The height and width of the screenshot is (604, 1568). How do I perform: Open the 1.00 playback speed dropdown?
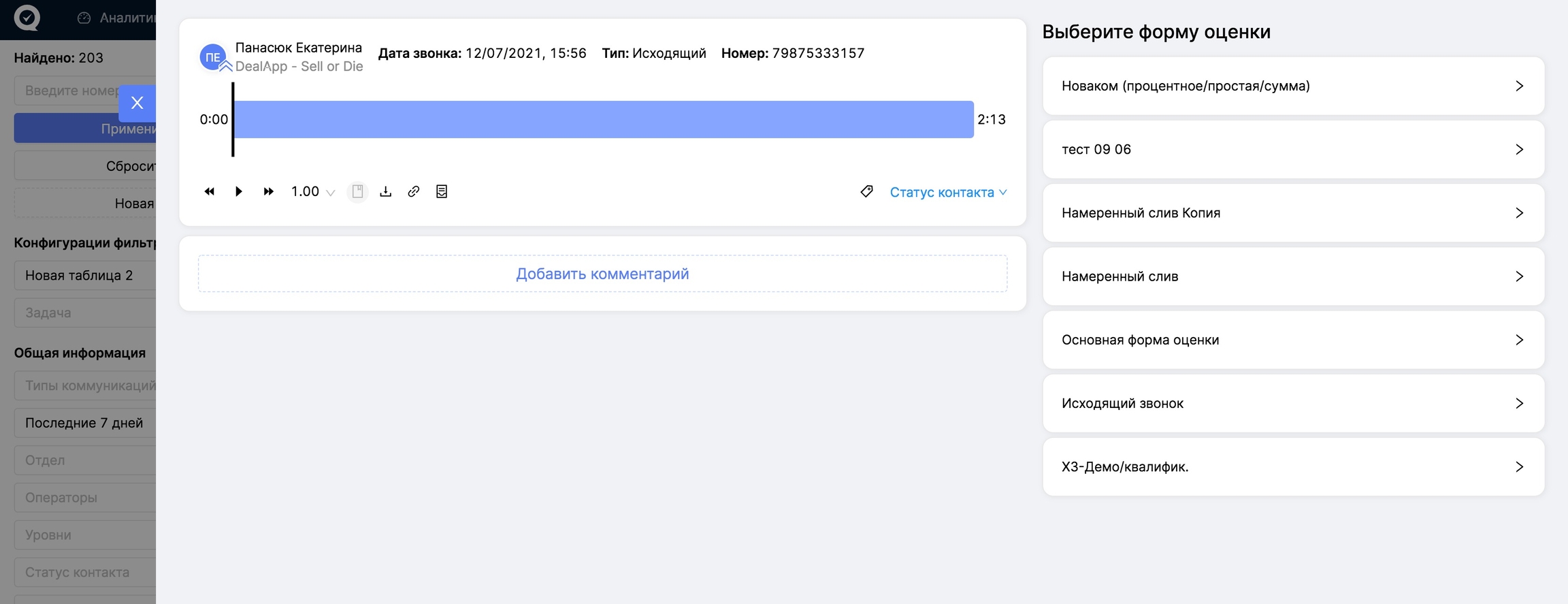pyautogui.click(x=312, y=191)
